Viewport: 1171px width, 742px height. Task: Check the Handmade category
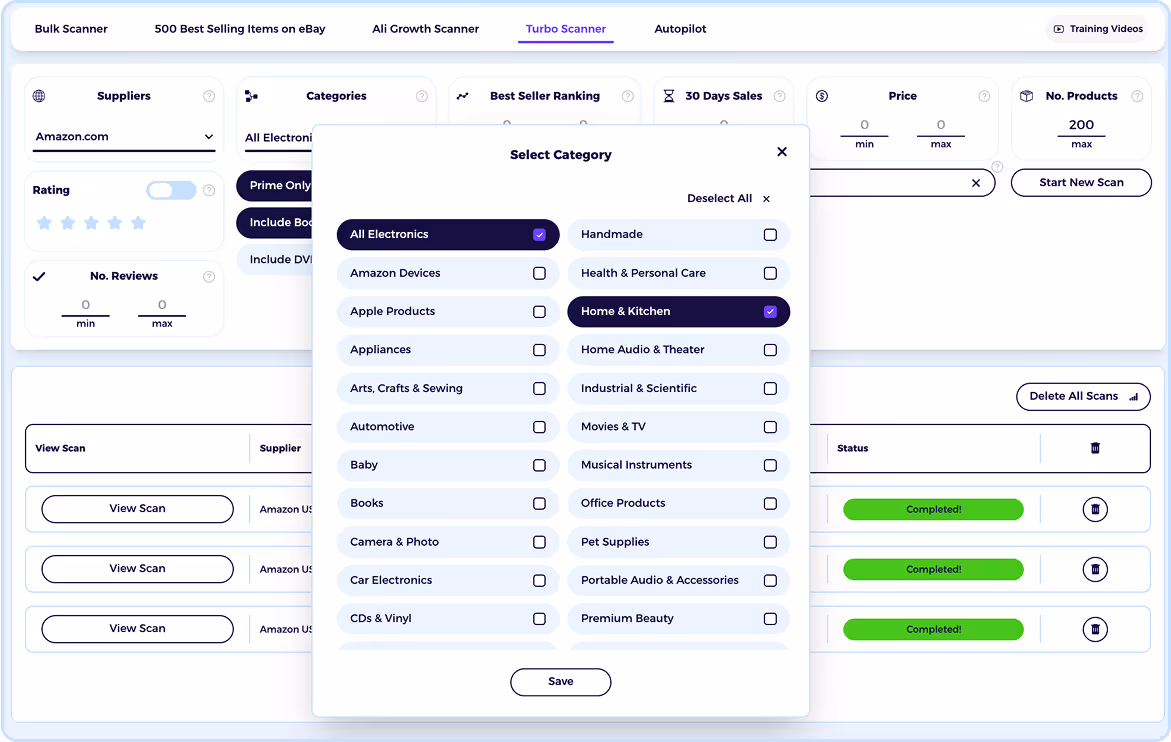click(x=770, y=234)
